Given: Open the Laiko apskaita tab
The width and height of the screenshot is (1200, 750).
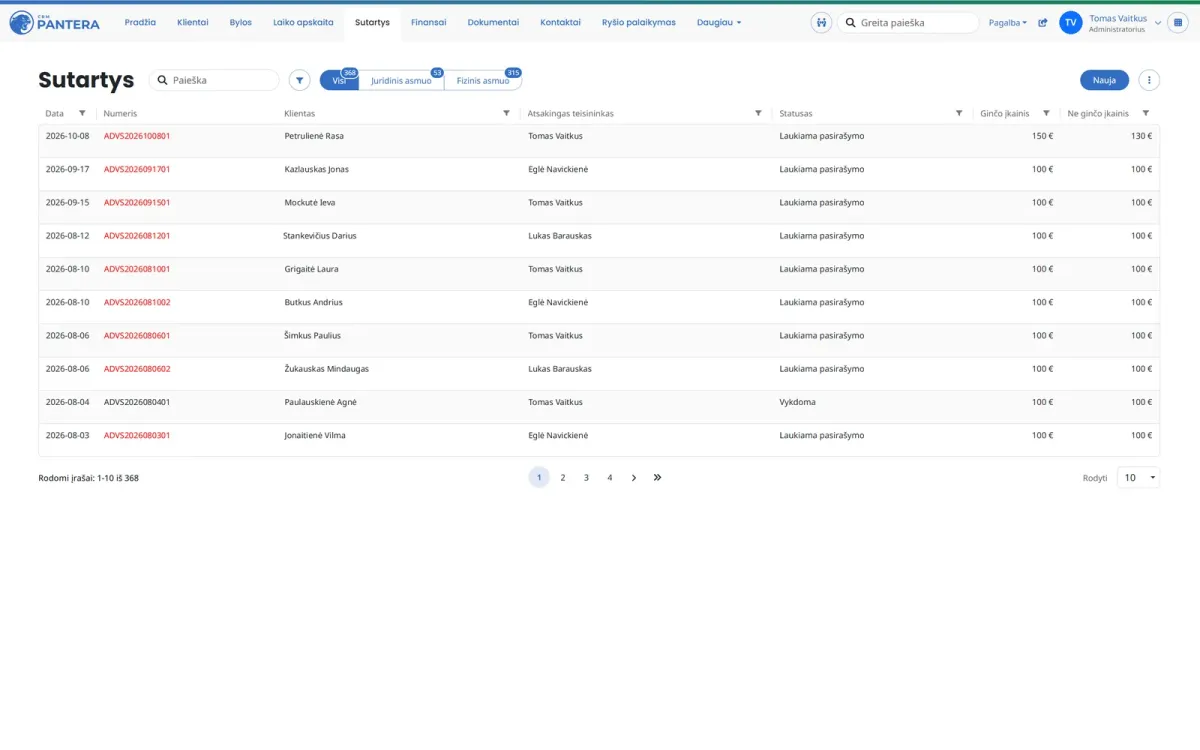Looking at the screenshot, I should coord(303,22).
